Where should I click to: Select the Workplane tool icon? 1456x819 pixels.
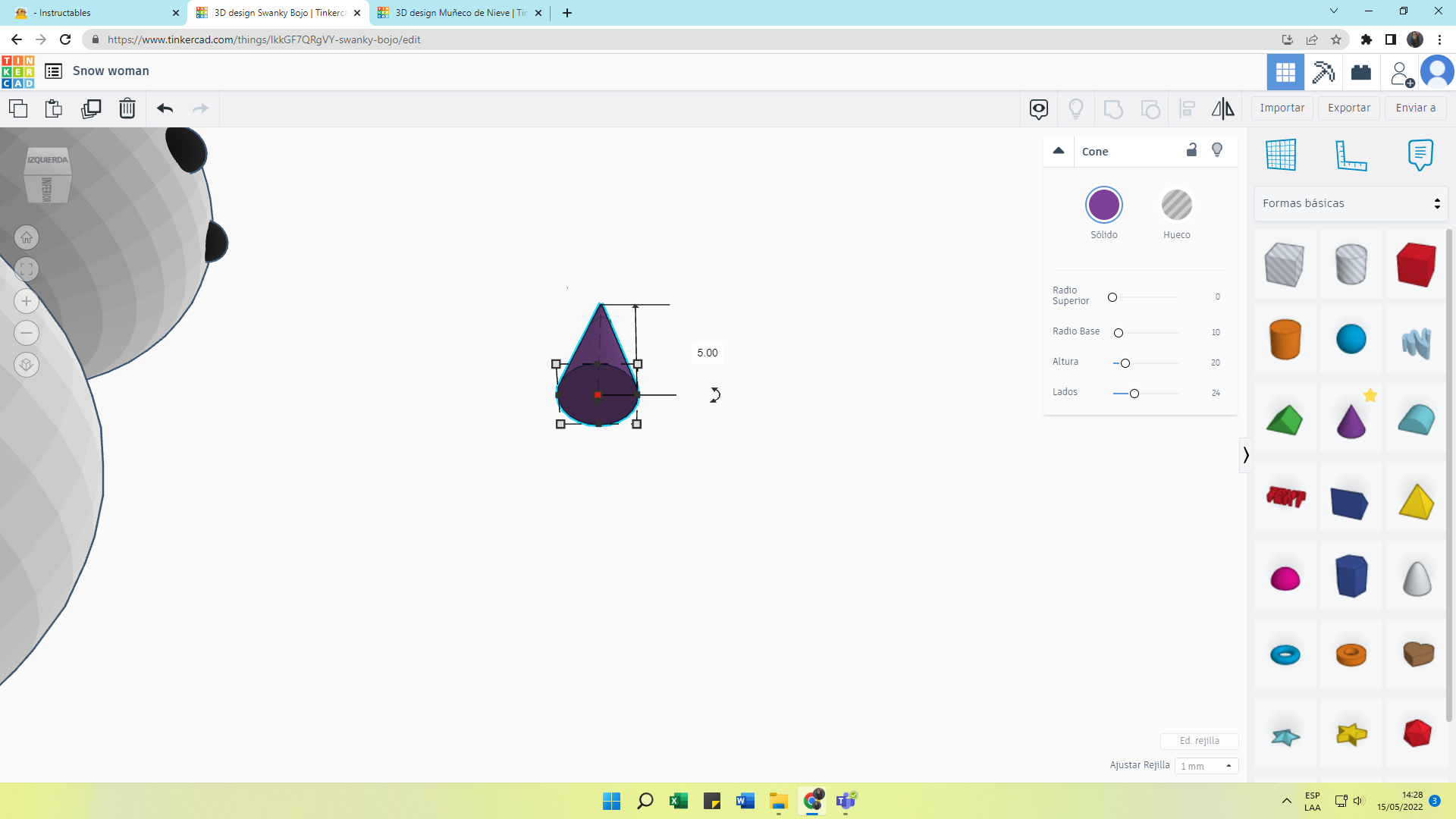[x=1281, y=155]
